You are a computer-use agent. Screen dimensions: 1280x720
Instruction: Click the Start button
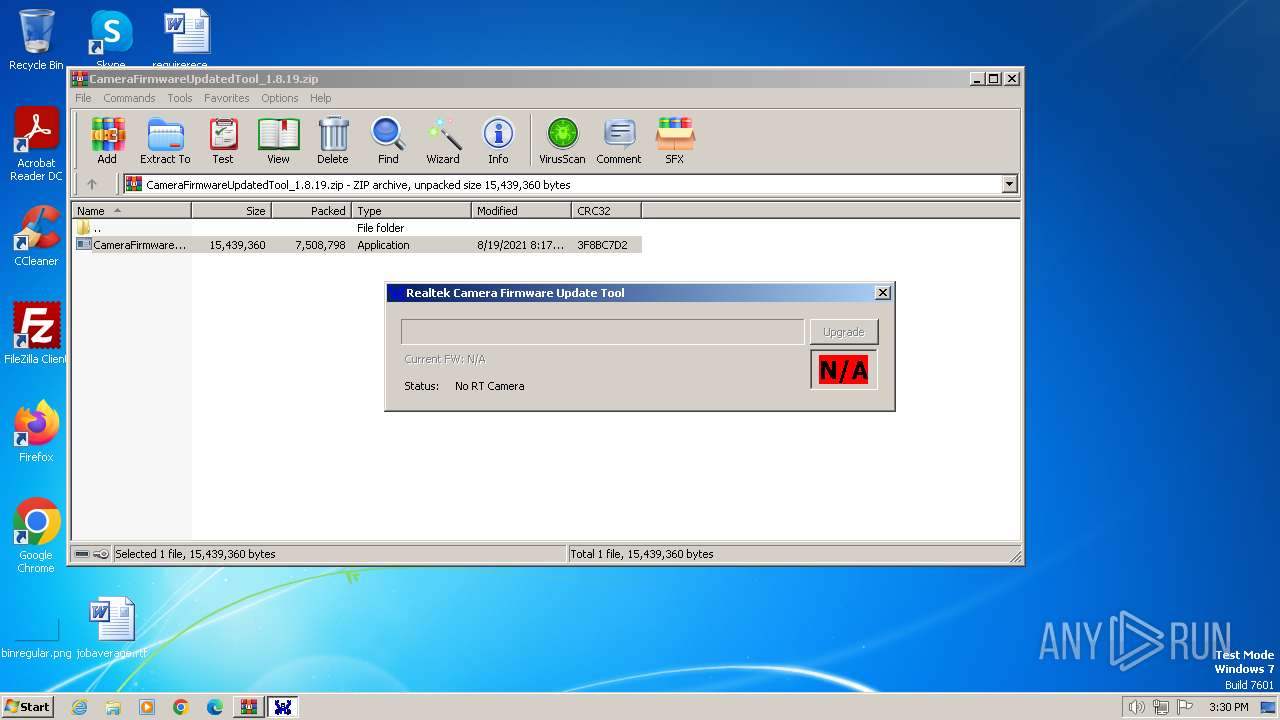(27, 707)
